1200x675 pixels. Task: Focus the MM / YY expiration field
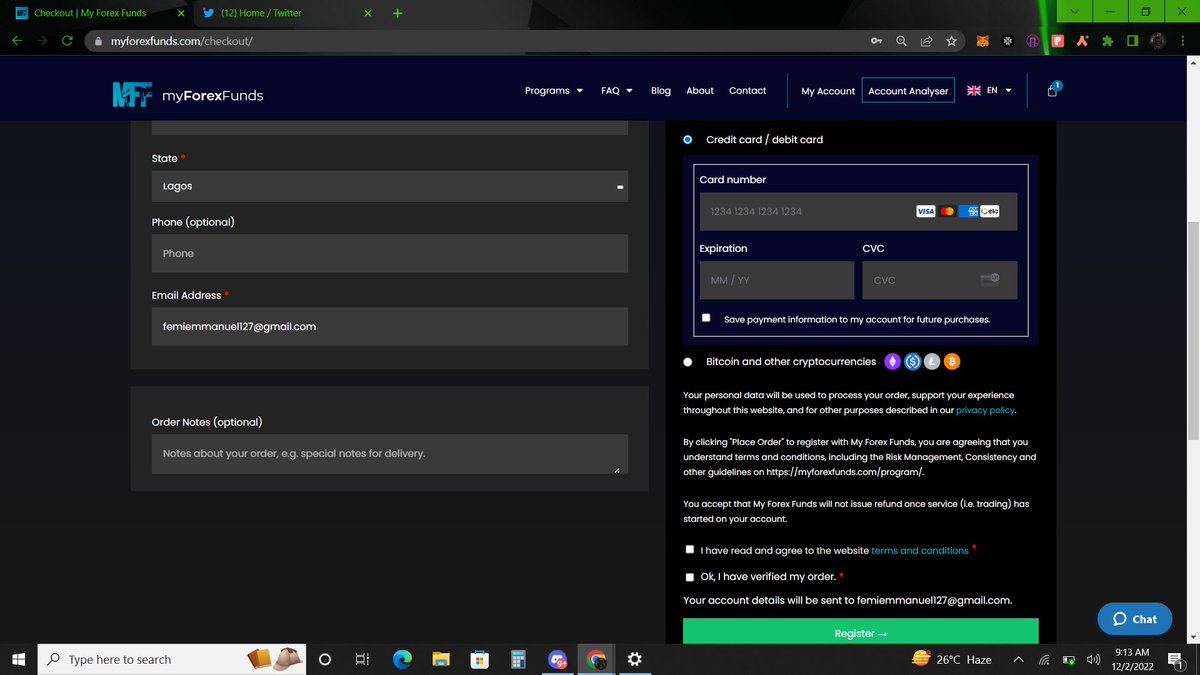(x=777, y=281)
